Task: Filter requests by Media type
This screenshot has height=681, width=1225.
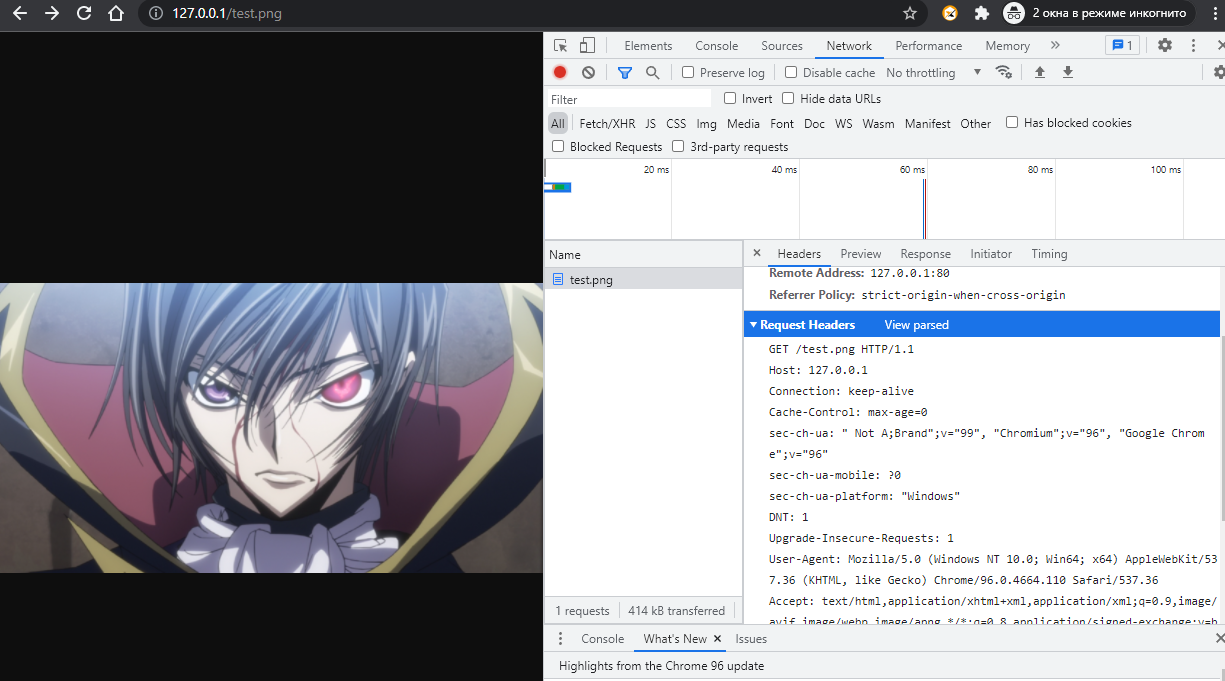Action: [x=743, y=124]
